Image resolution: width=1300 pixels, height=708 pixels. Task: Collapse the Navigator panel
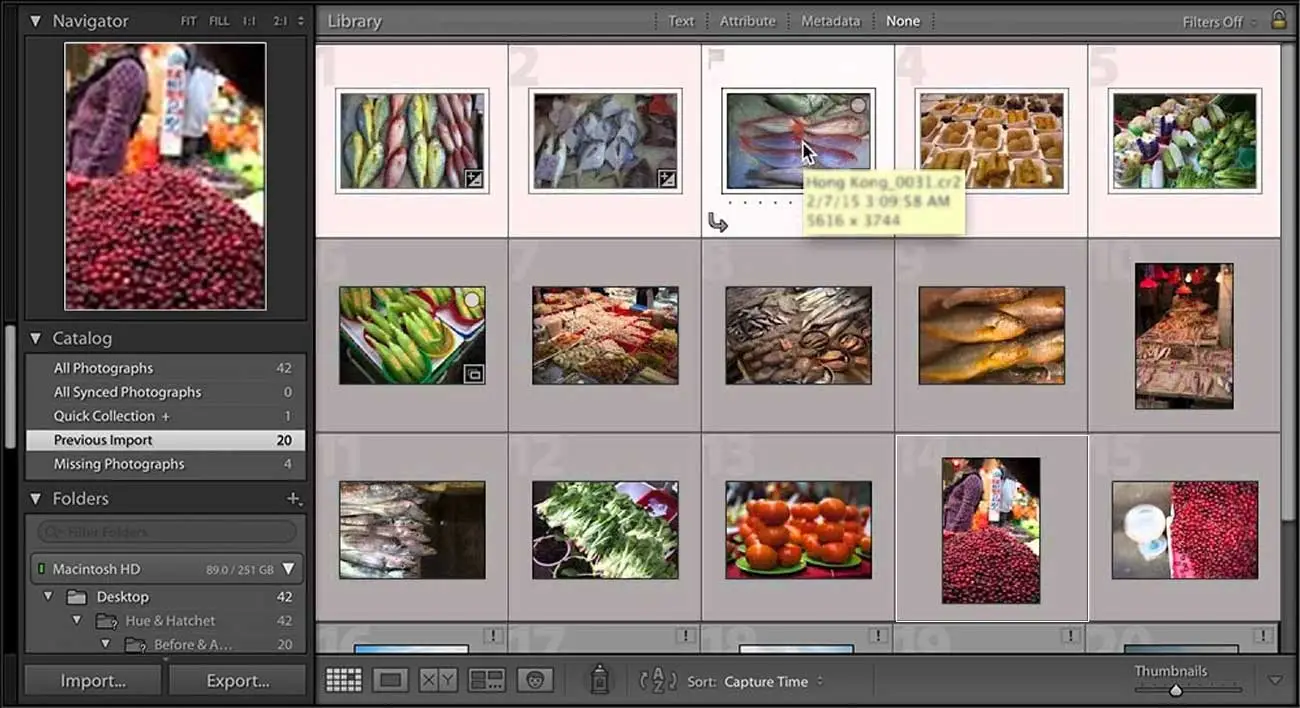pos(36,21)
